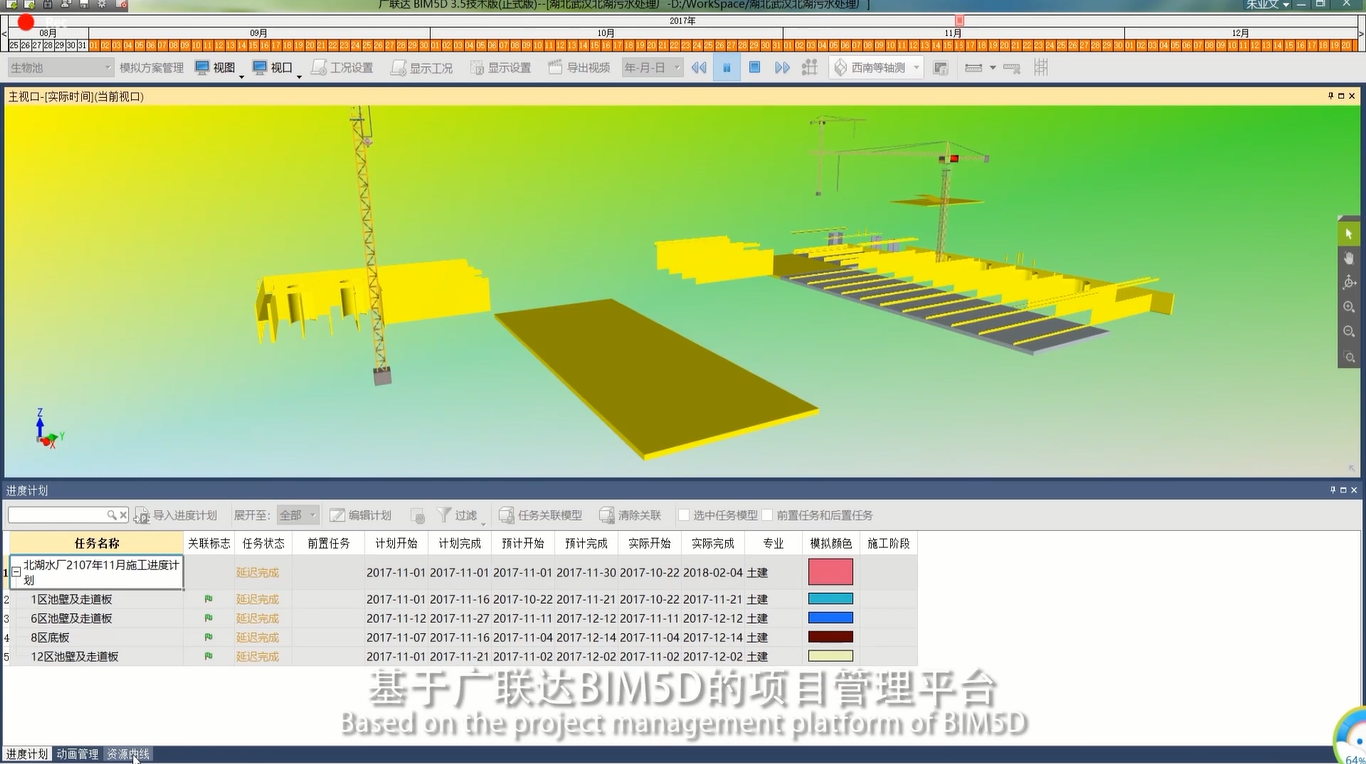
Task: Click the link flag of 8区底板
Action: coord(208,637)
